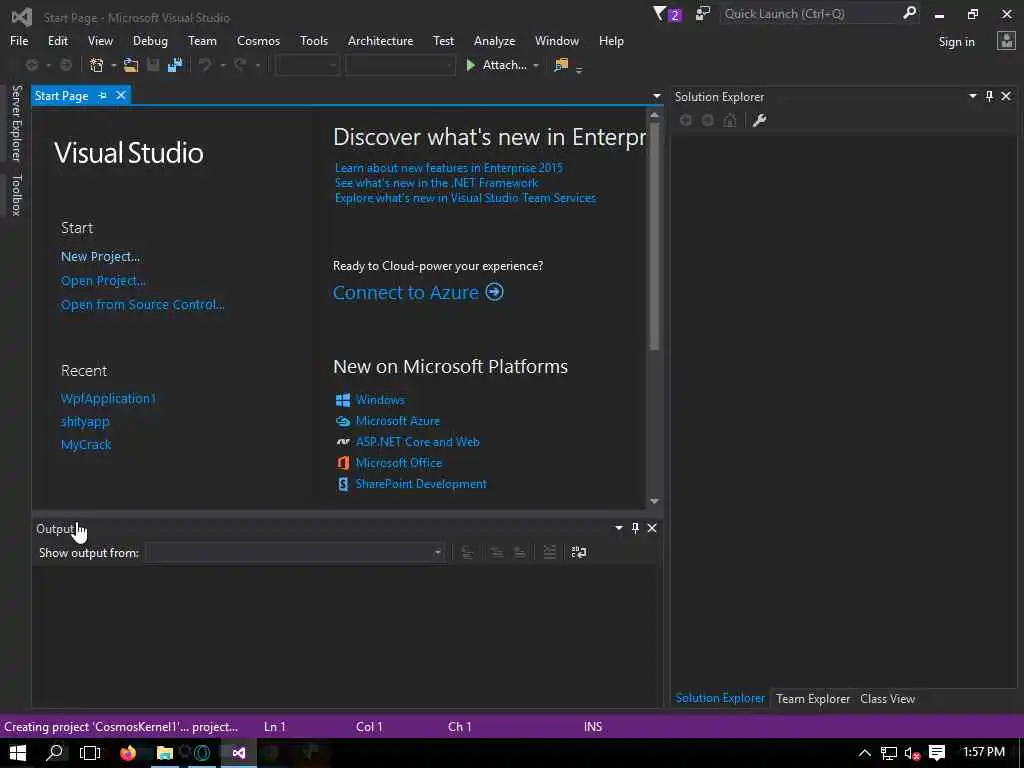Click Clear All icon in Output toolbar
The width and height of the screenshot is (1024, 768).
click(x=549, y=552)
